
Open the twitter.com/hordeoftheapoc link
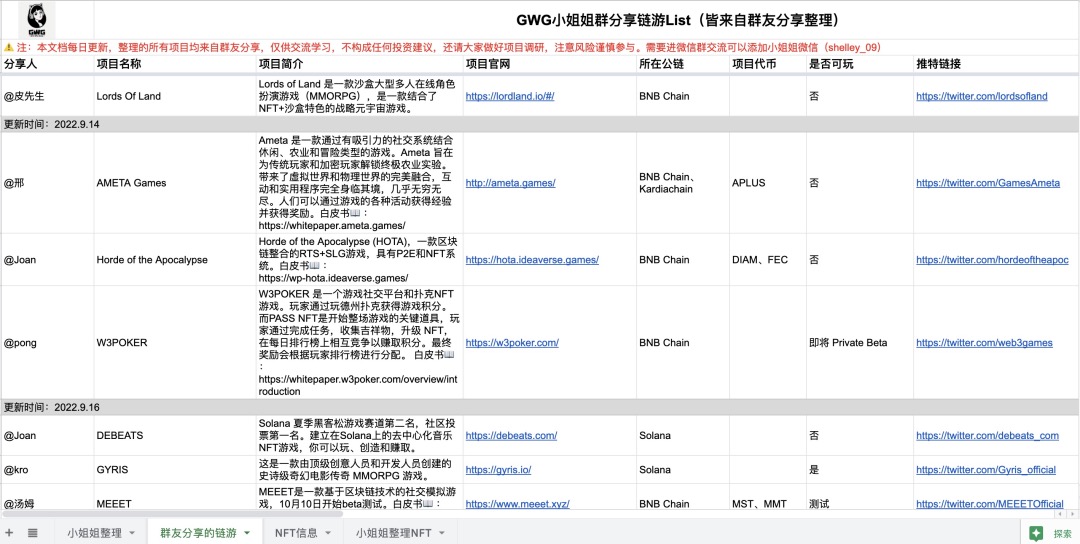992,260
